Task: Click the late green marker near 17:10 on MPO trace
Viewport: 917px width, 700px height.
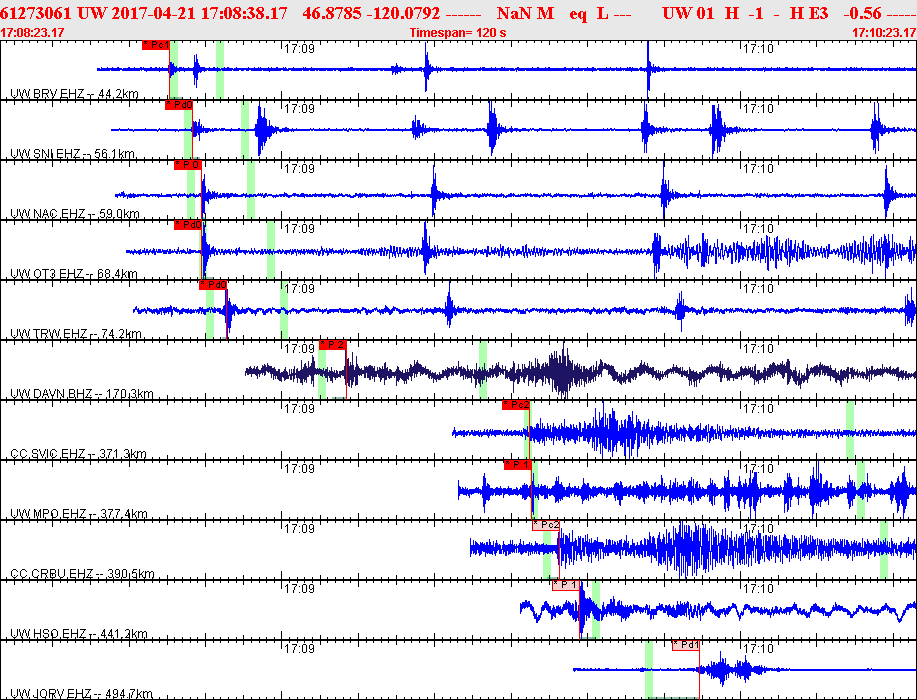Action: tap(860, 489)
